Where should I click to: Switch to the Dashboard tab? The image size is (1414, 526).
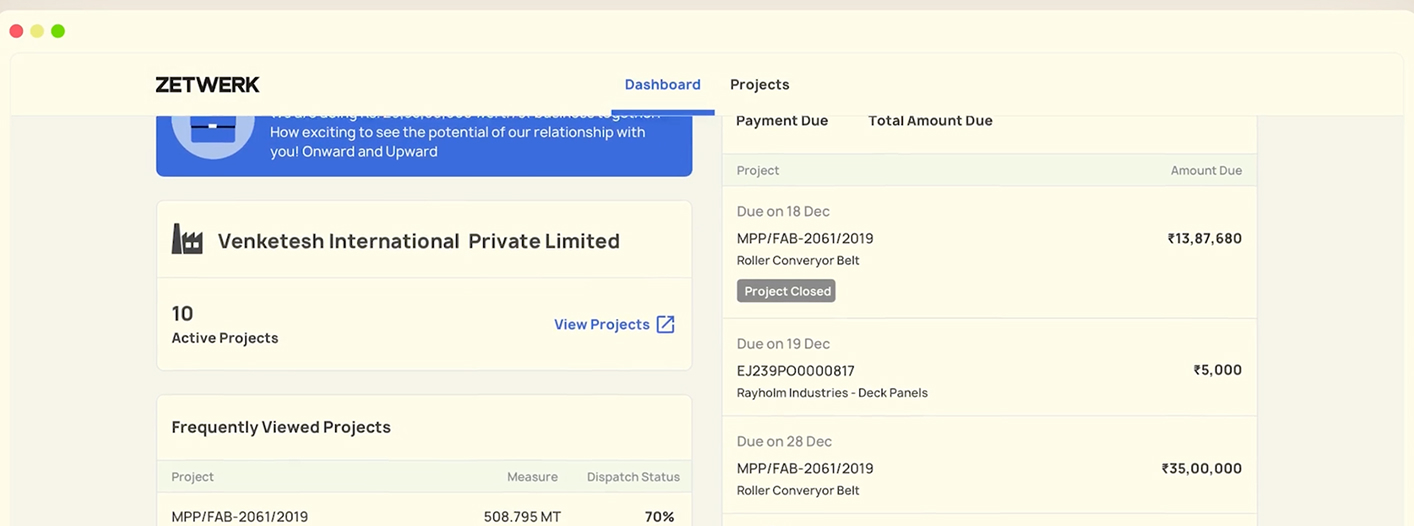click(662, 85)
